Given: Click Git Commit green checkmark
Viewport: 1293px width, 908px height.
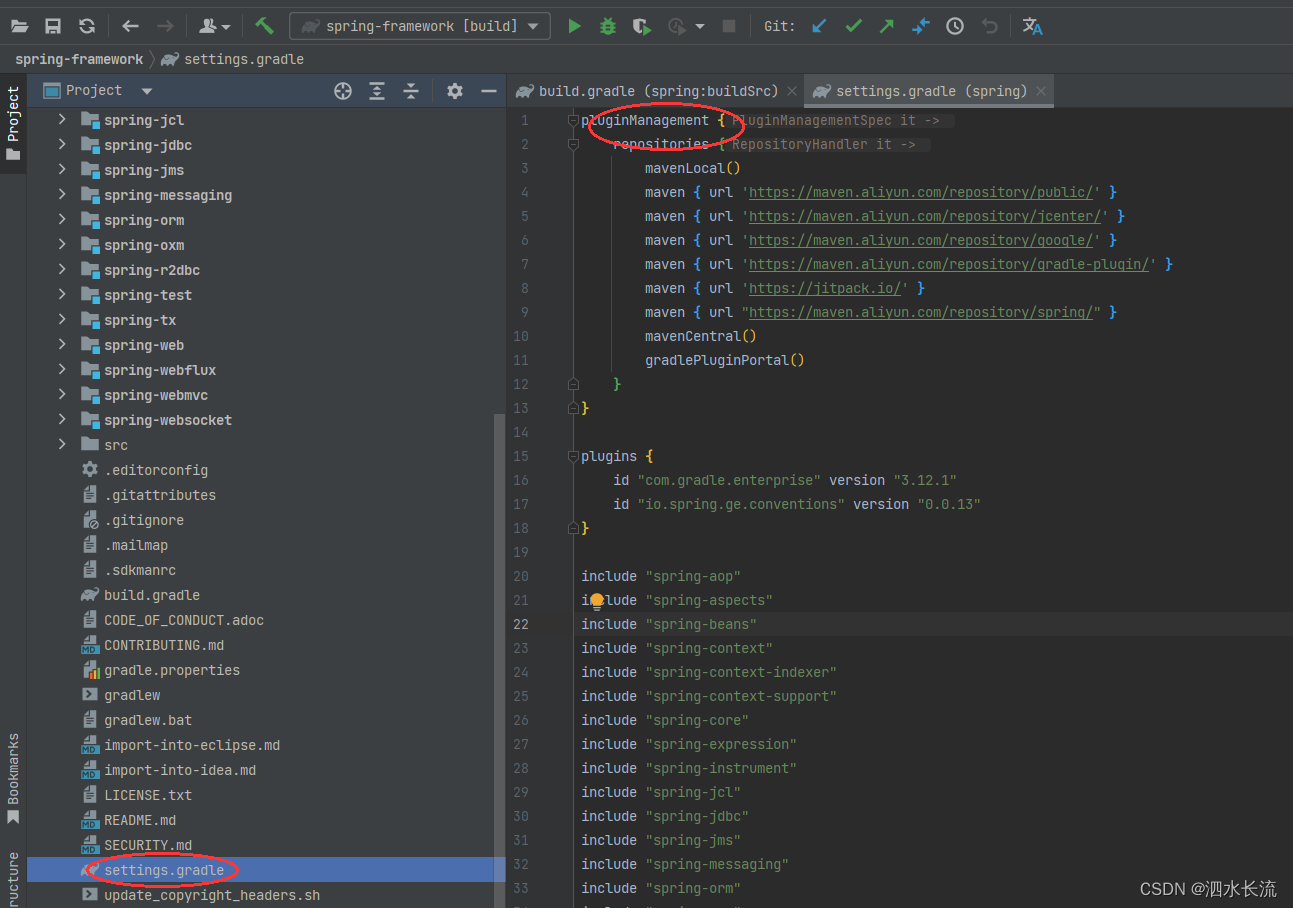Looking at the screenshot, I should click(x=853, y=26).
